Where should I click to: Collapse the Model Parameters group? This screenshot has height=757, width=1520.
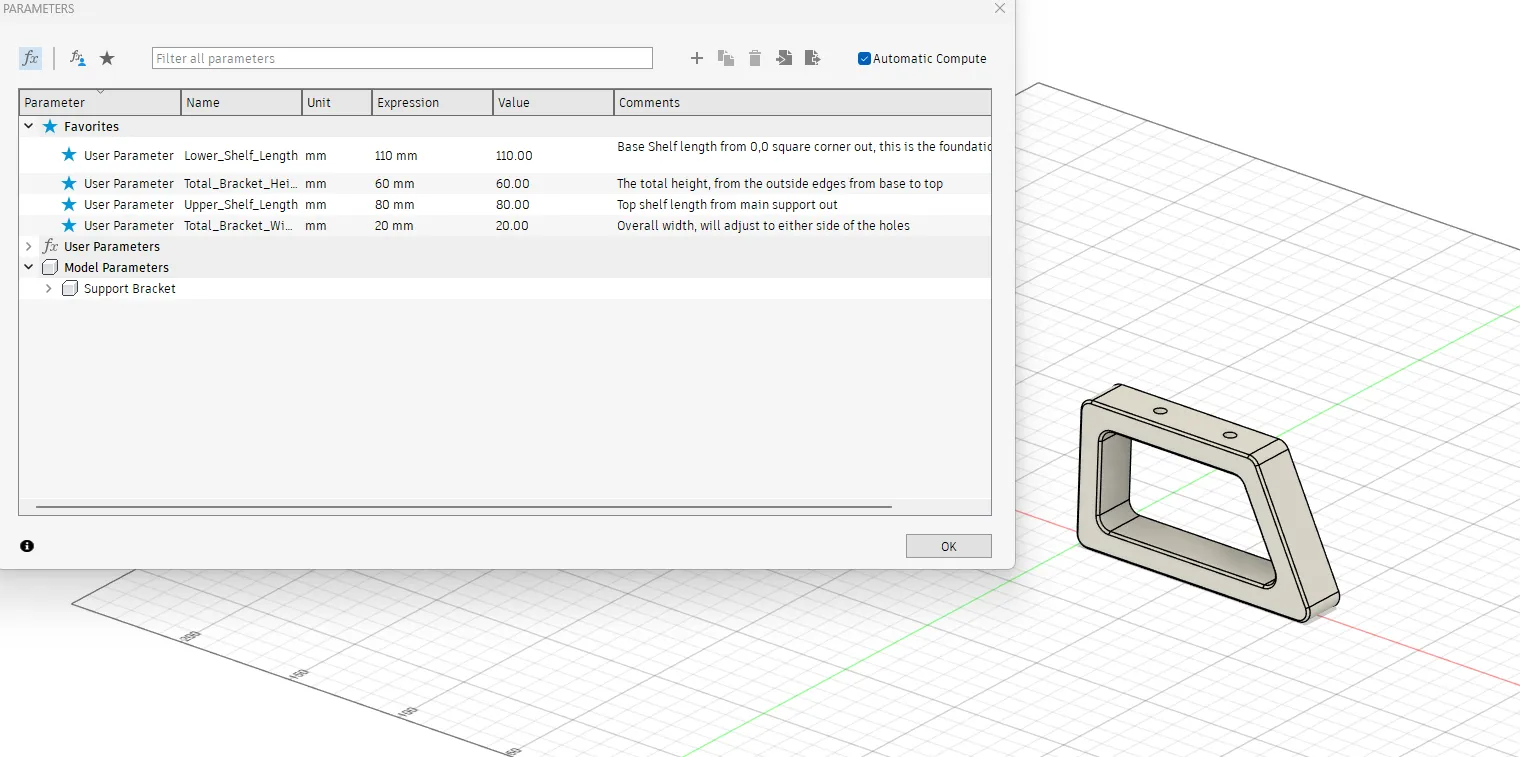(28, 267)
